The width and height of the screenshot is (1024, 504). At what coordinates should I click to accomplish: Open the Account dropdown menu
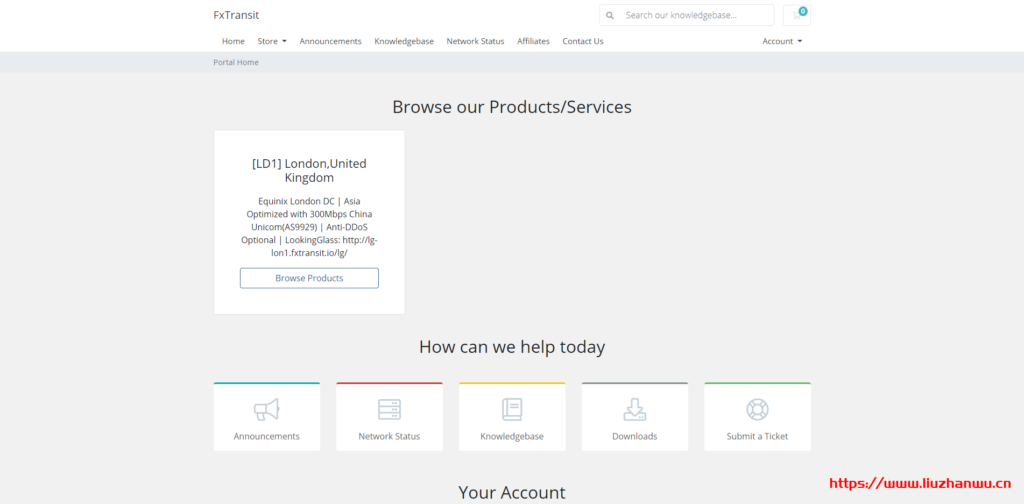pyautogui.click(x=782, y=41)
